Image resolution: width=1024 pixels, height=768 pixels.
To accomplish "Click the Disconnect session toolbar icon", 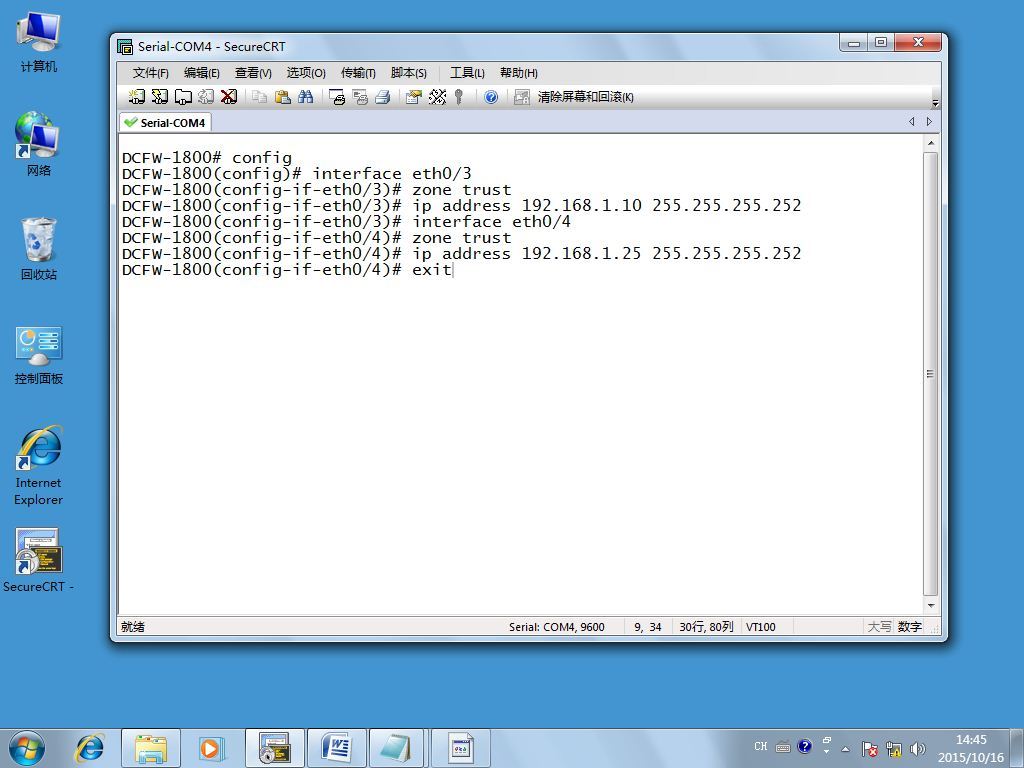I will tap(229, 97).
